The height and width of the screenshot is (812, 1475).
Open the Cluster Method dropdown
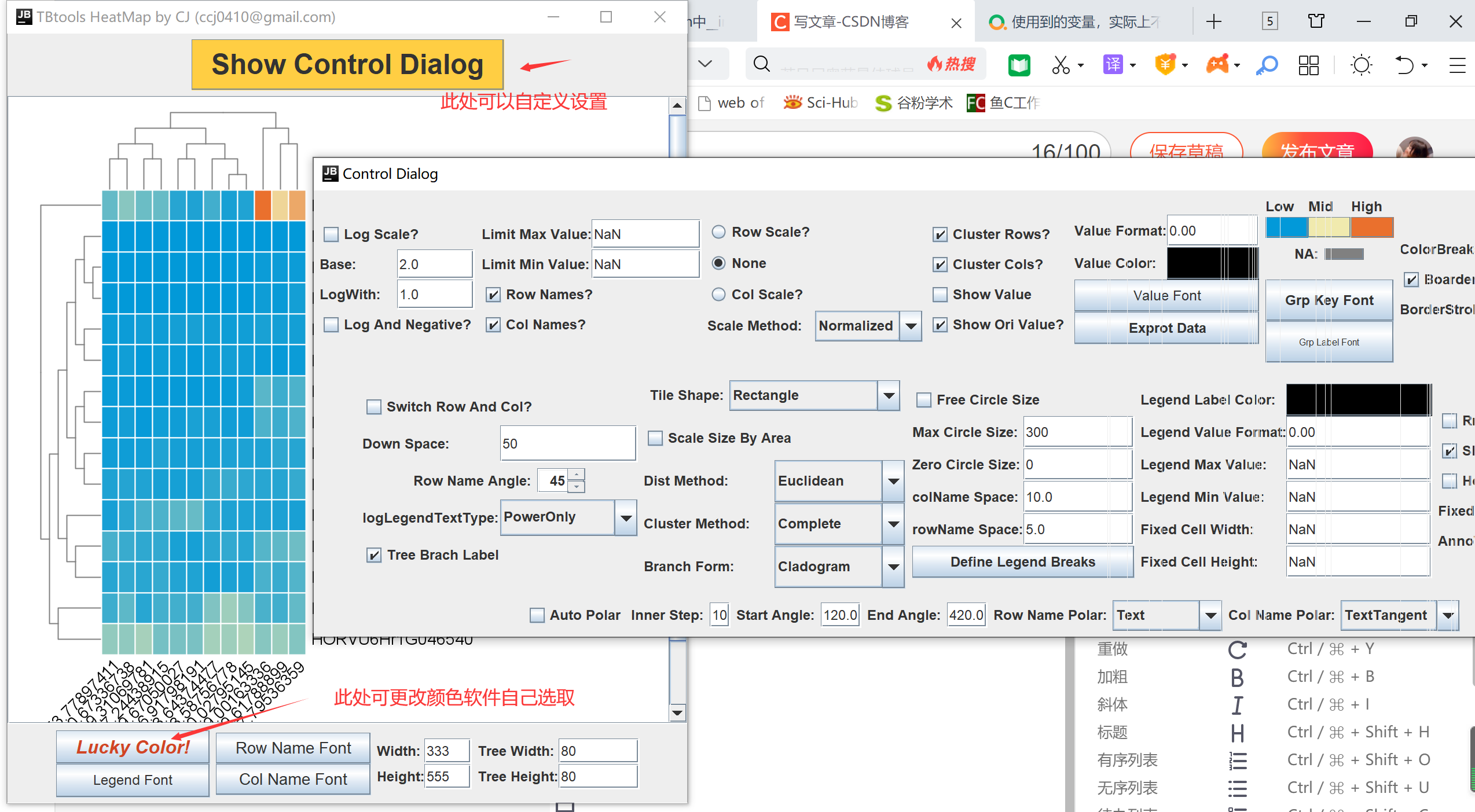(x=893, y=524)
